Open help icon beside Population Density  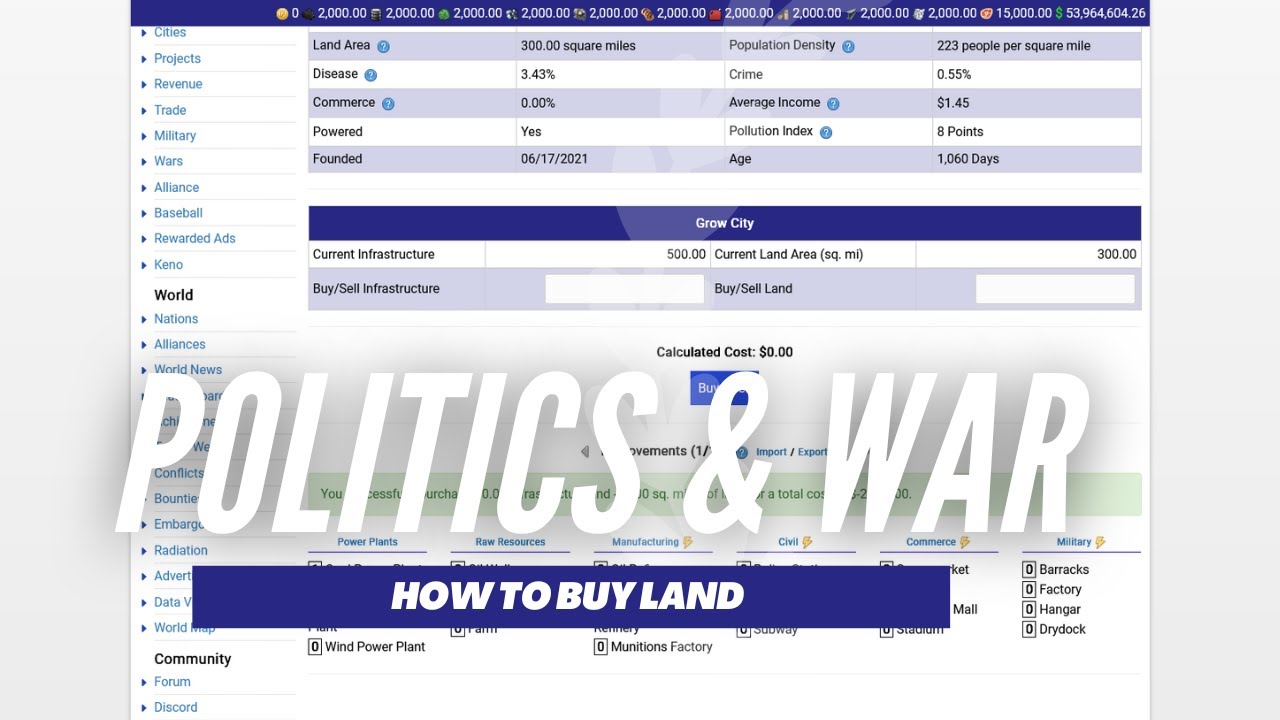848,46
